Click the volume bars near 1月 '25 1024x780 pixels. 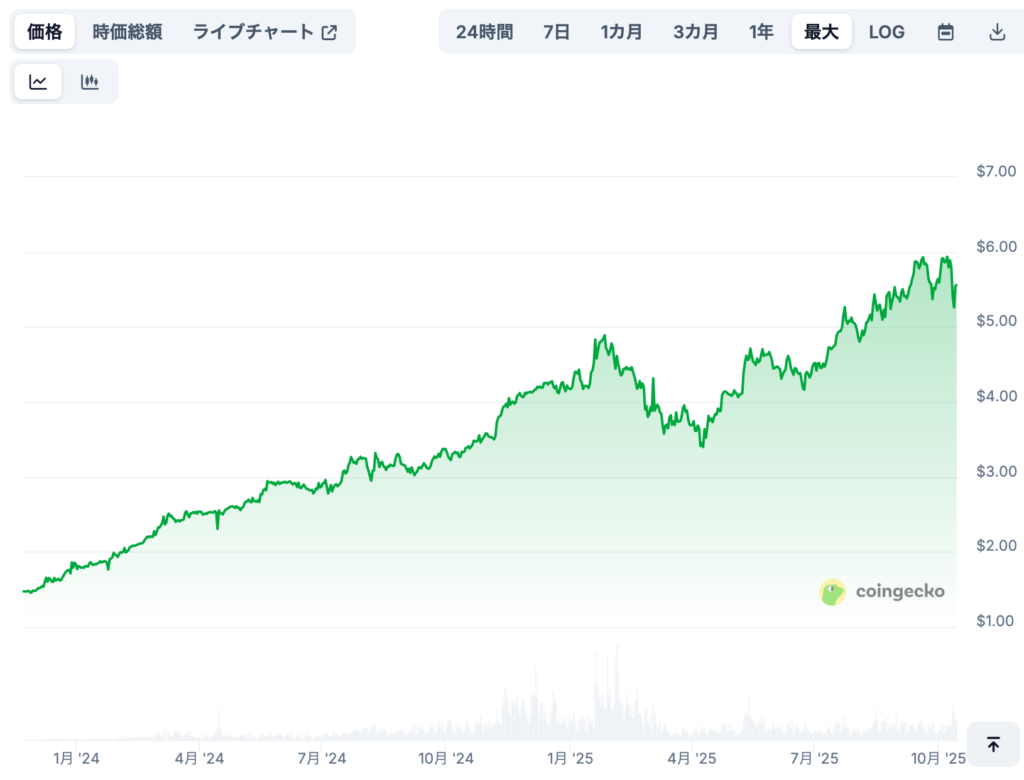tap(603, 700)
